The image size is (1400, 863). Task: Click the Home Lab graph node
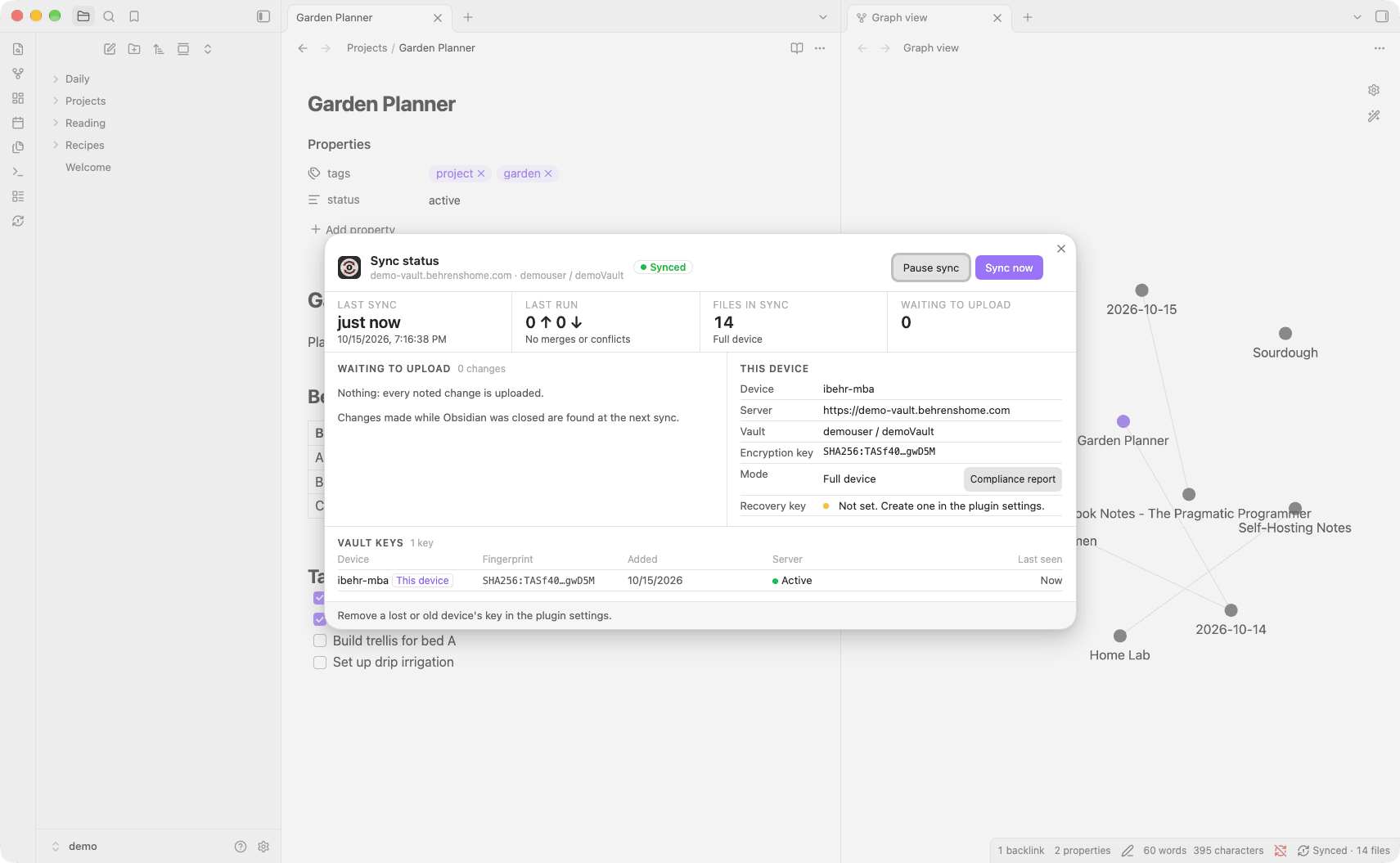[x=1120, y=636]
